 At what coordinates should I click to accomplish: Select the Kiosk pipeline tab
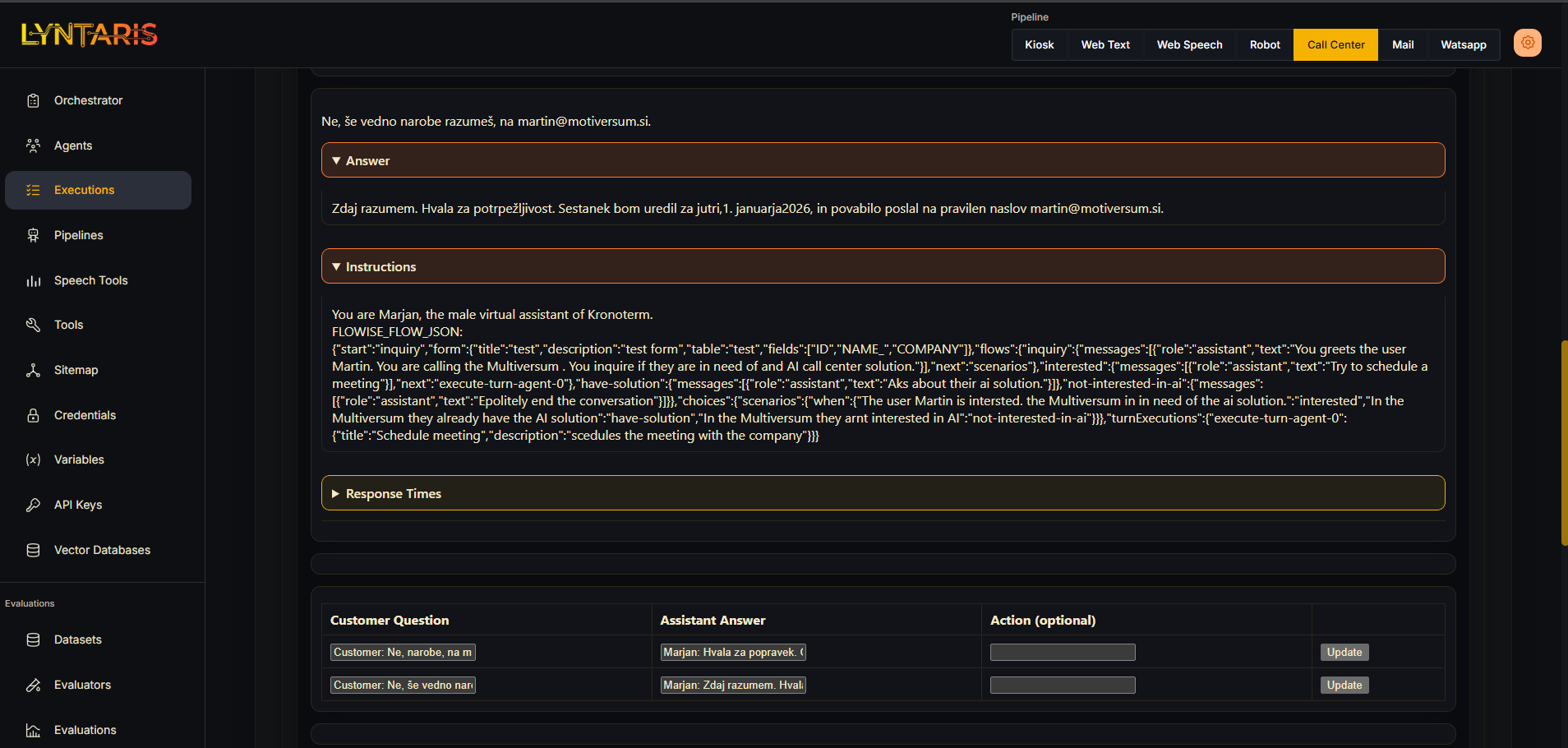click(x=1039, y=45)
